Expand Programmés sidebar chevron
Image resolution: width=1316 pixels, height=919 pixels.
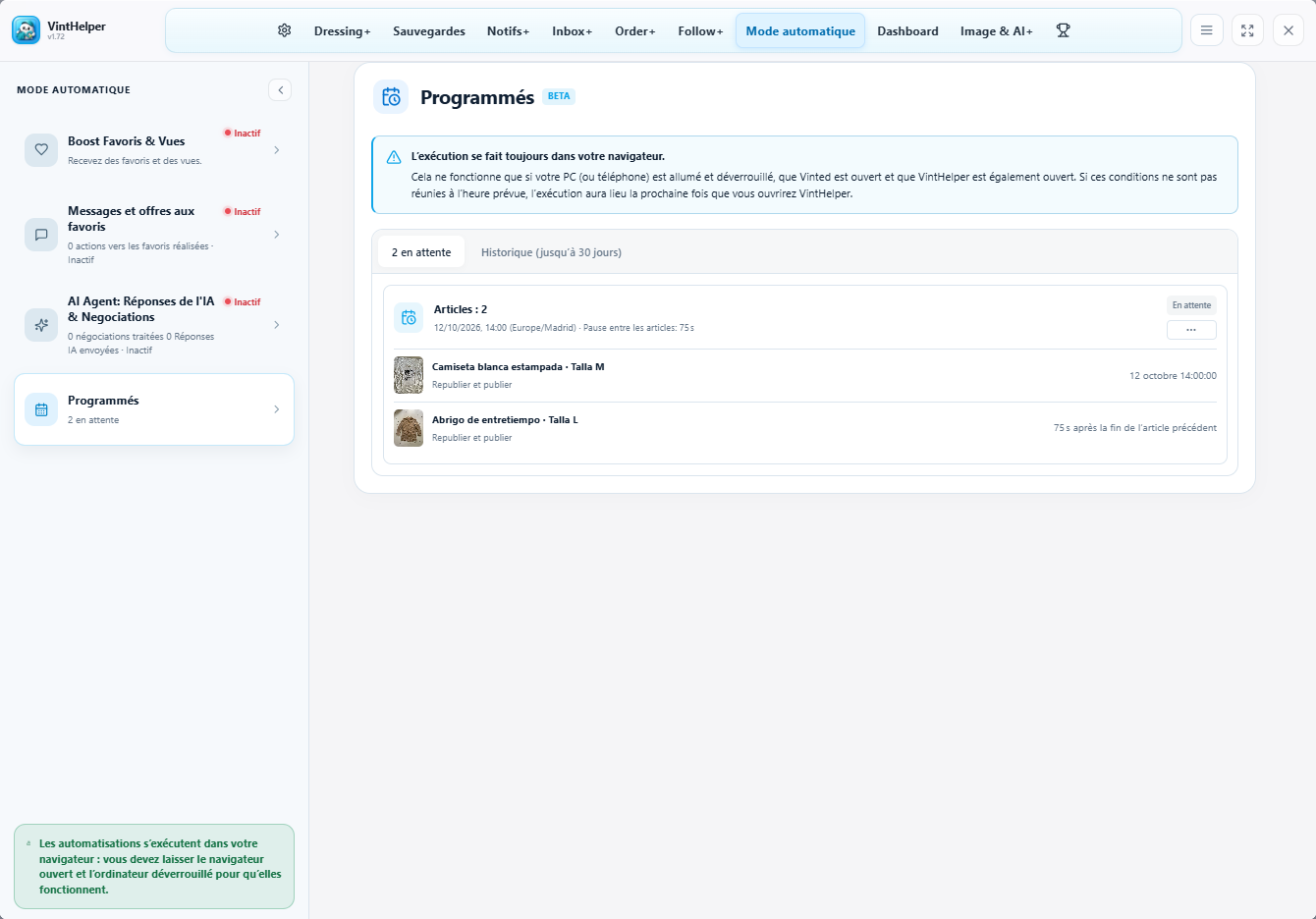(277, 409)
